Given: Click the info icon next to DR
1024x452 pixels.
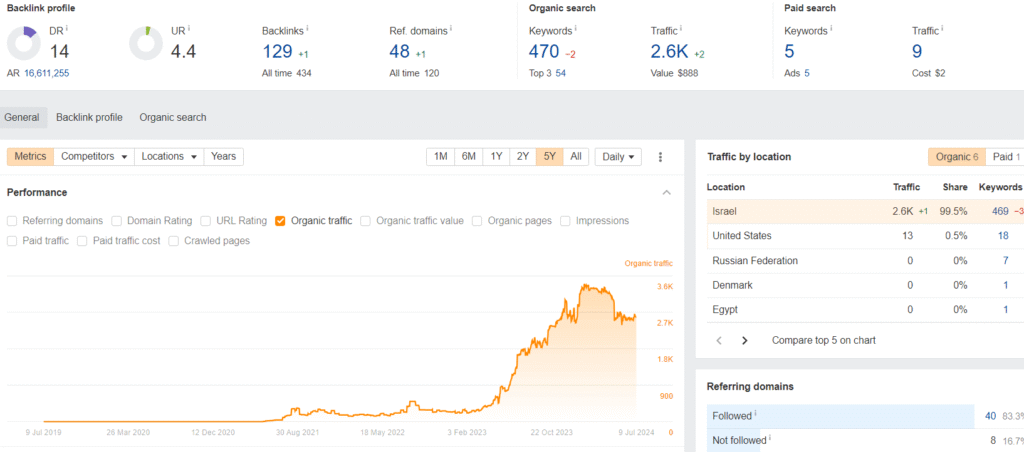Looking at the screenshot, I should click(69, 29).
